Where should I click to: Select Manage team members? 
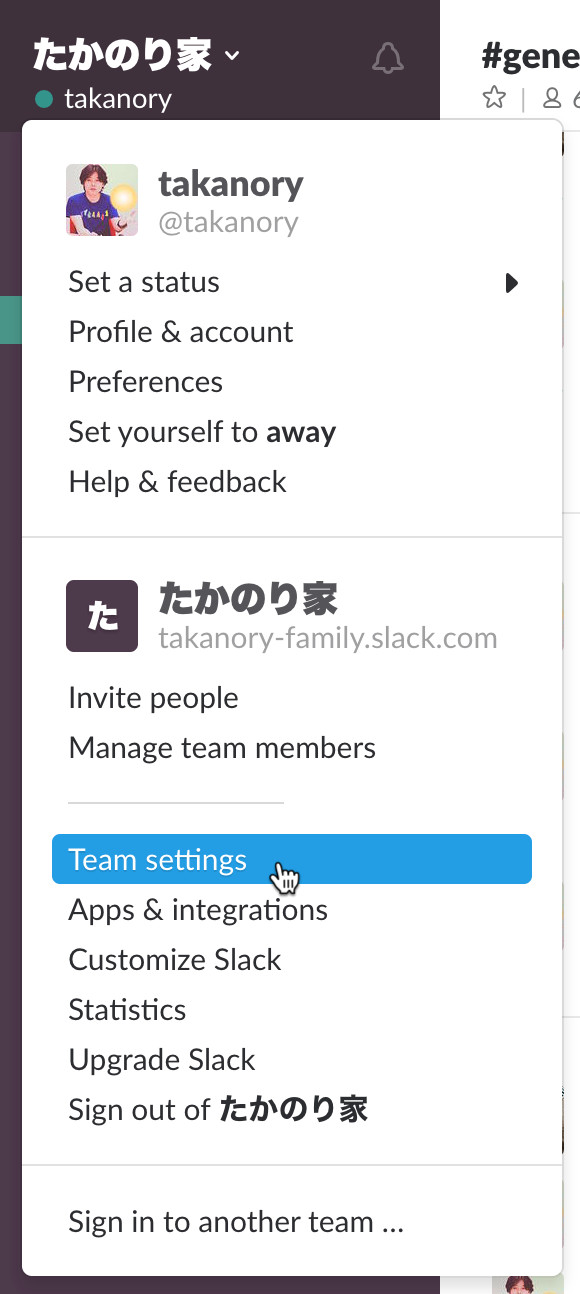pyautogui.click(x=222, y=748)
